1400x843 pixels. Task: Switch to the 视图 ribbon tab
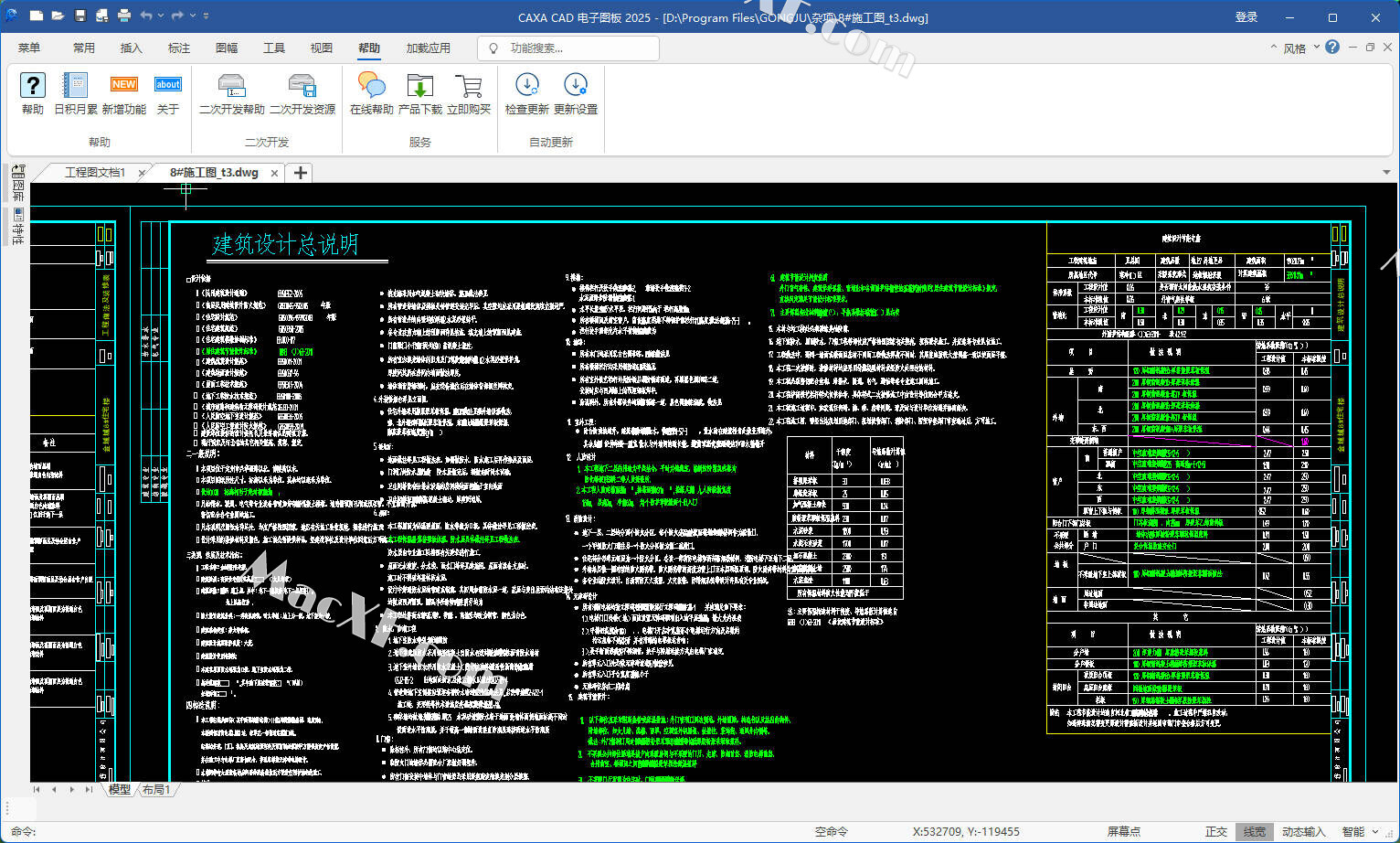click(322, 48)
